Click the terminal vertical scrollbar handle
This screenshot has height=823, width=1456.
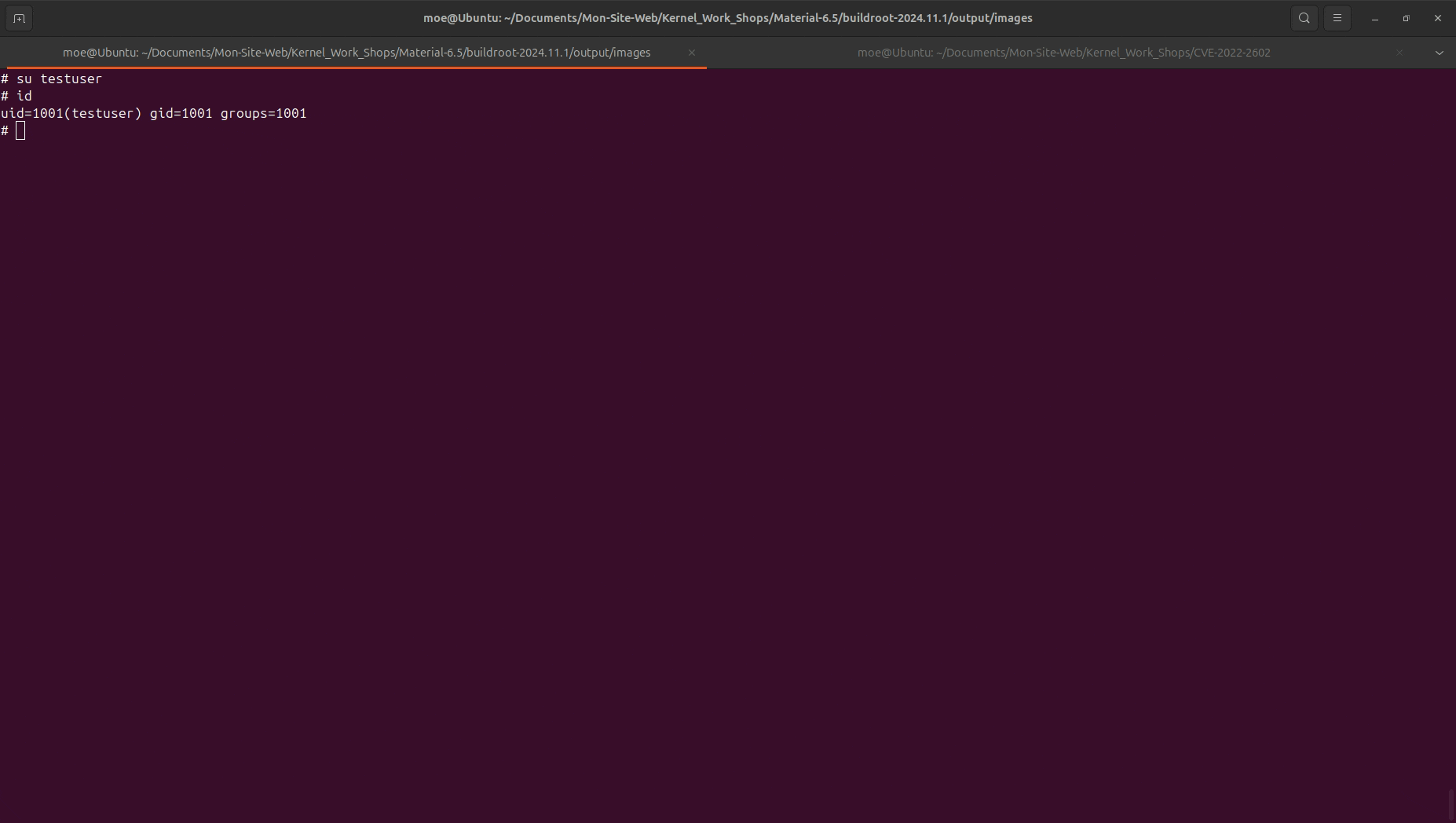(x=1451, y=804)
